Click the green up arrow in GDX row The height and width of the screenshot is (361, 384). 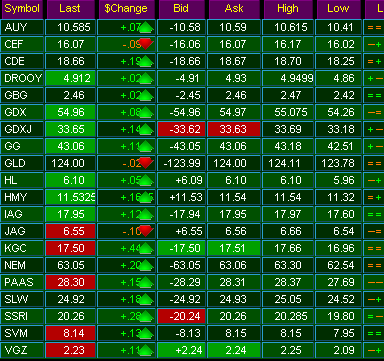[146, 112]
